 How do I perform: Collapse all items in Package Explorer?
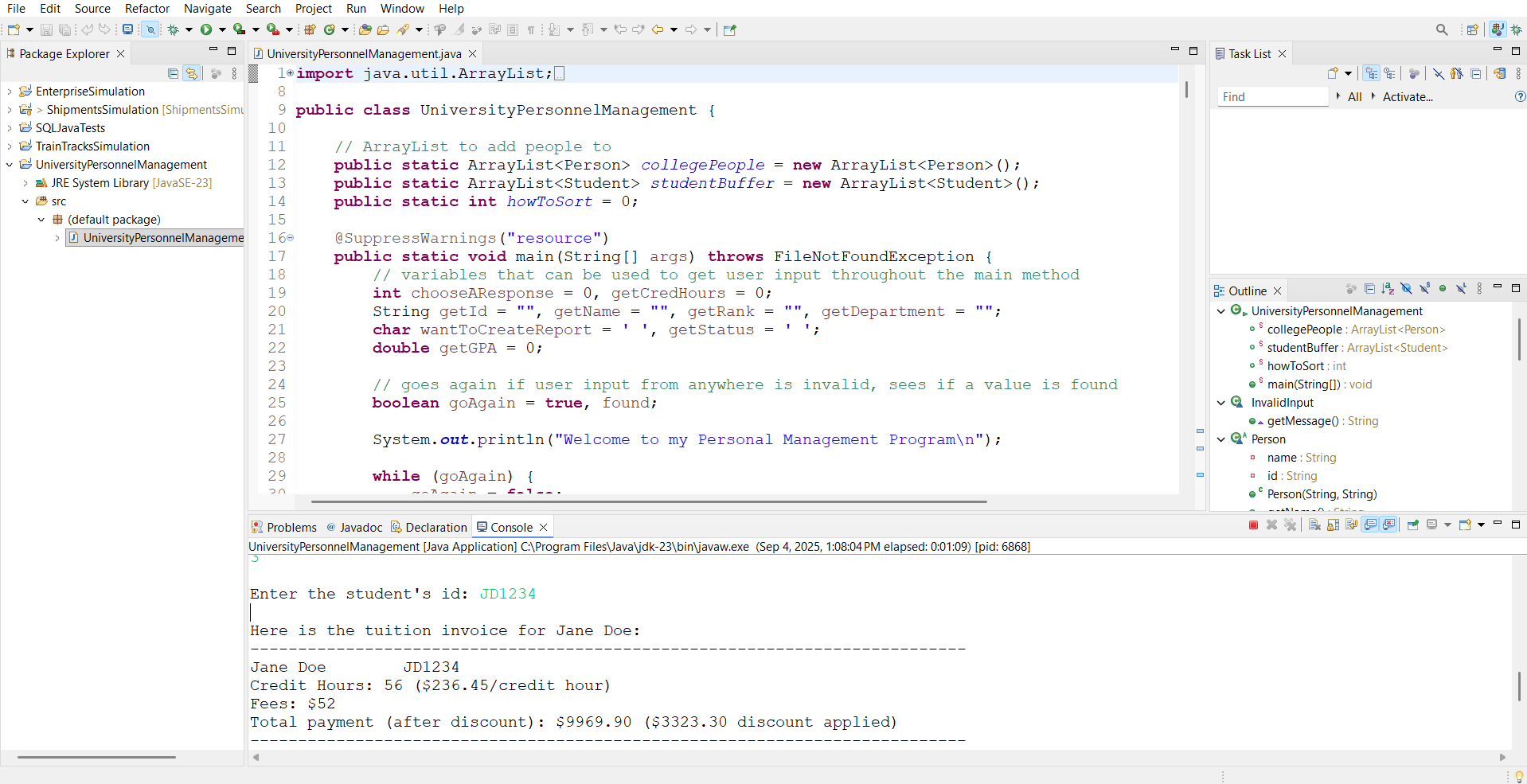pyautogui.click(x=172, y=73)
